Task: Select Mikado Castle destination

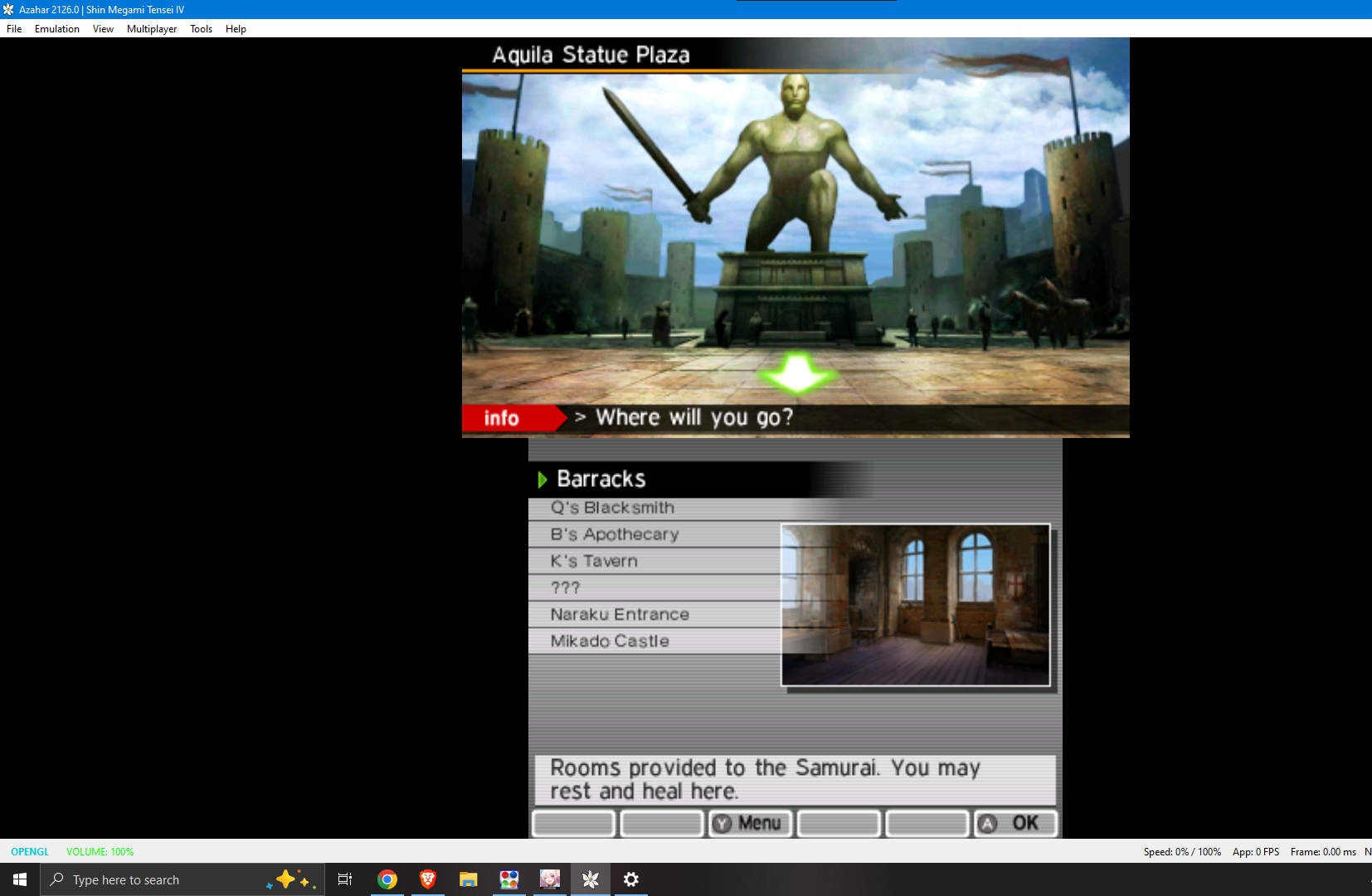Action: click(x=654, y=640)
